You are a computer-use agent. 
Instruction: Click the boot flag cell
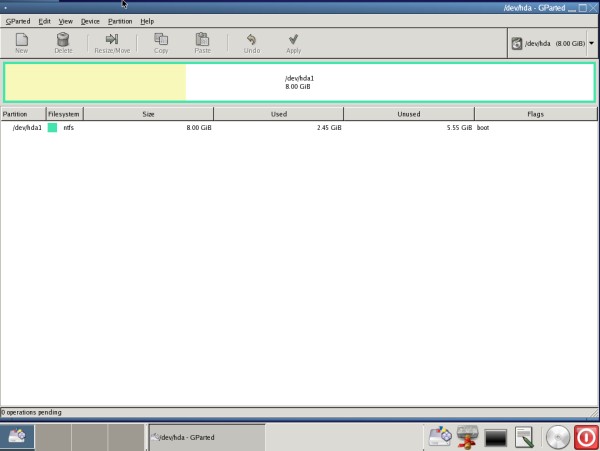coord(483,127)
